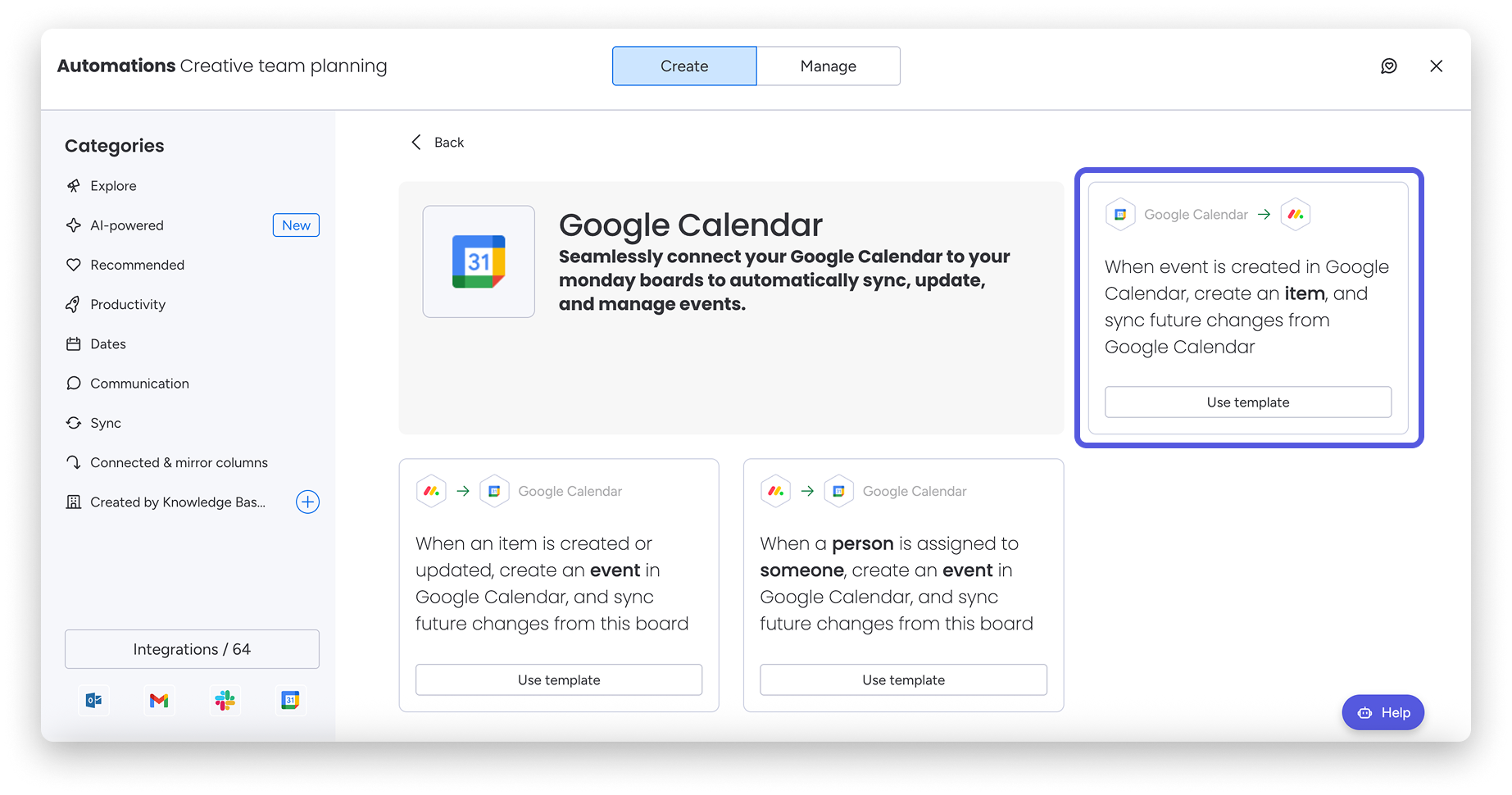Click monday icon in person-assigned template
Viewport: 1512px width, 795px height.
tap(775, 491)
